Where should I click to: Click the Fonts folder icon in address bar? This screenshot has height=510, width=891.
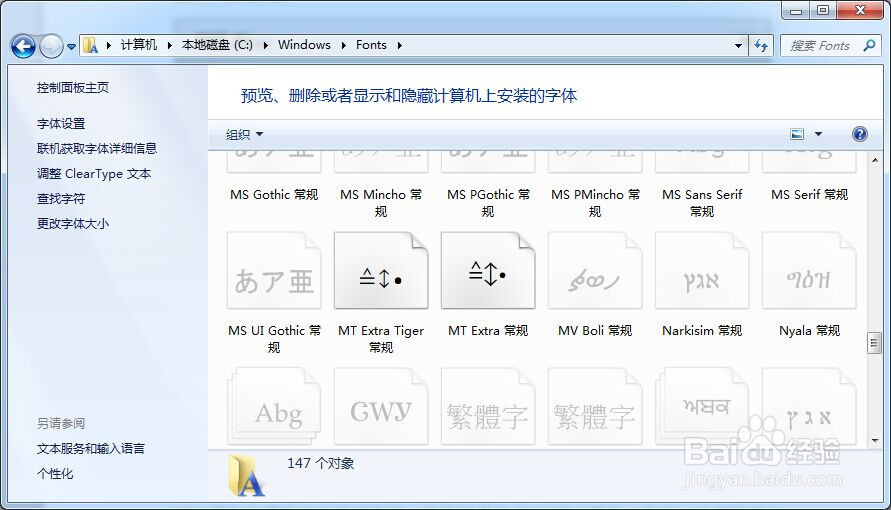click(x=90, y=45)
